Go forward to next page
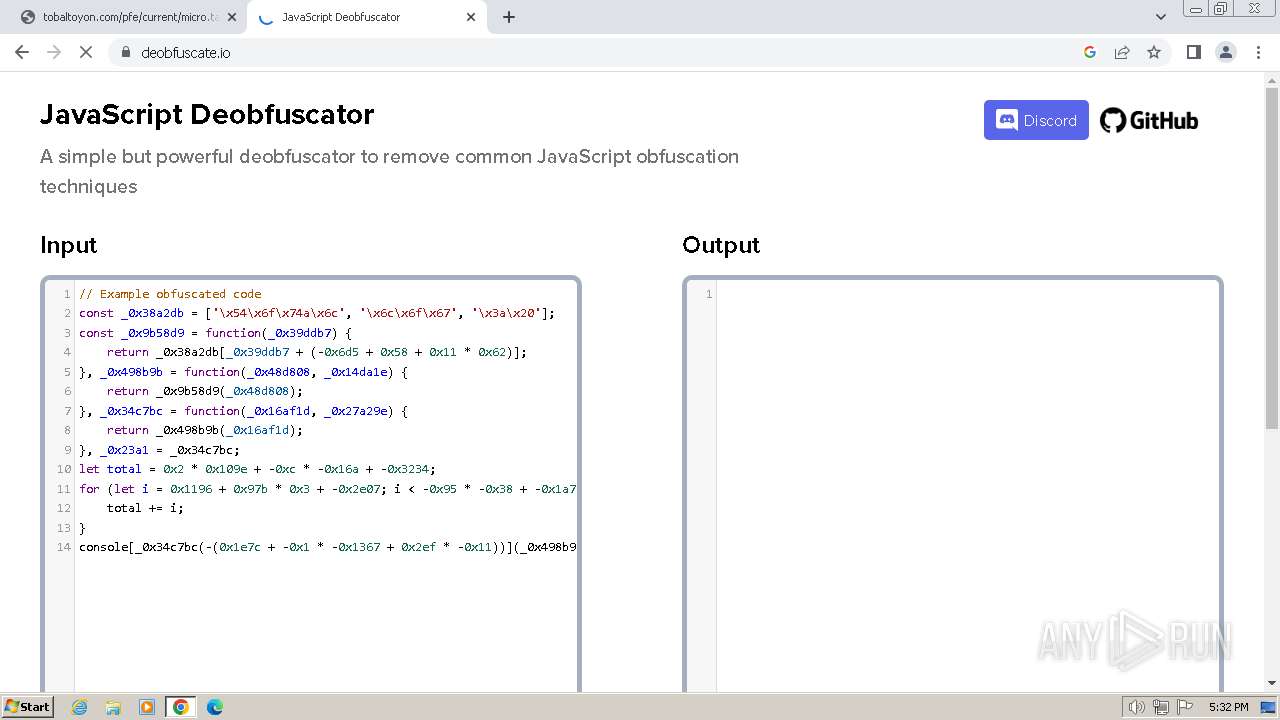Image resolution: width=1280 pixels, height=720 pixels. [54, 52]
